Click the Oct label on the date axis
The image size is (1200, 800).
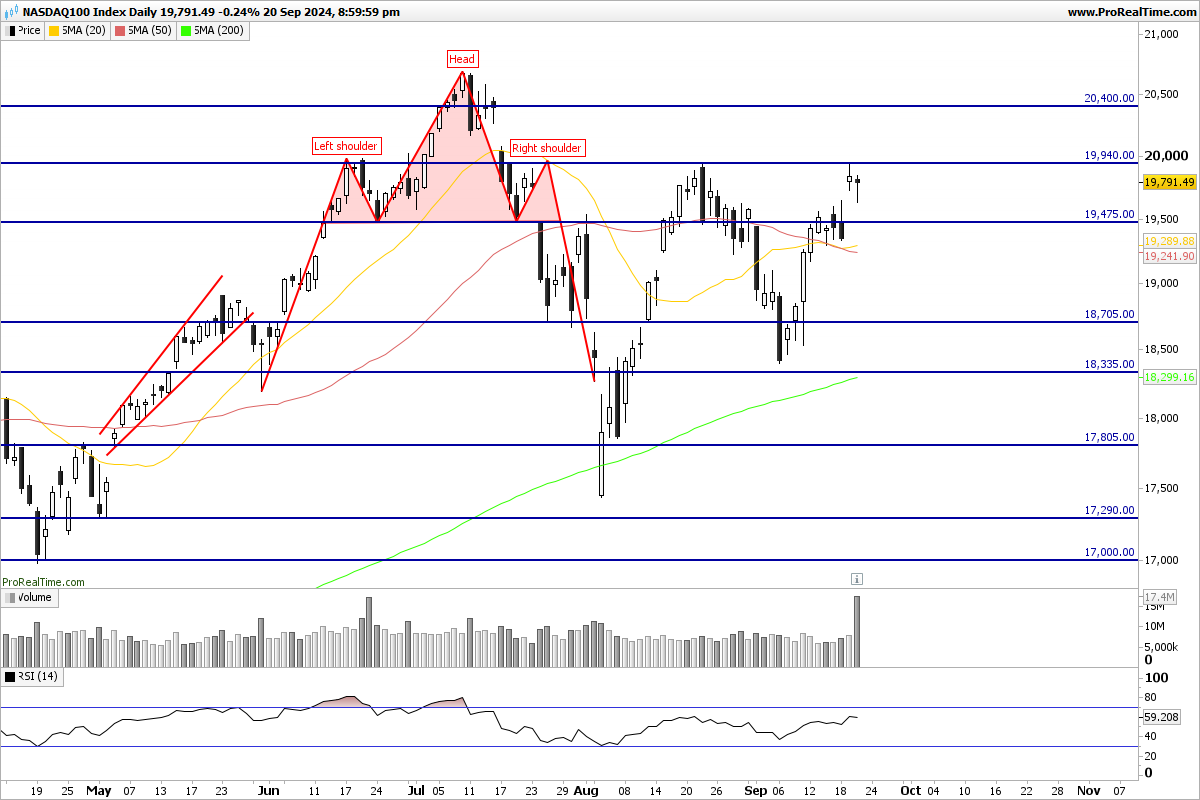[910, 789]
